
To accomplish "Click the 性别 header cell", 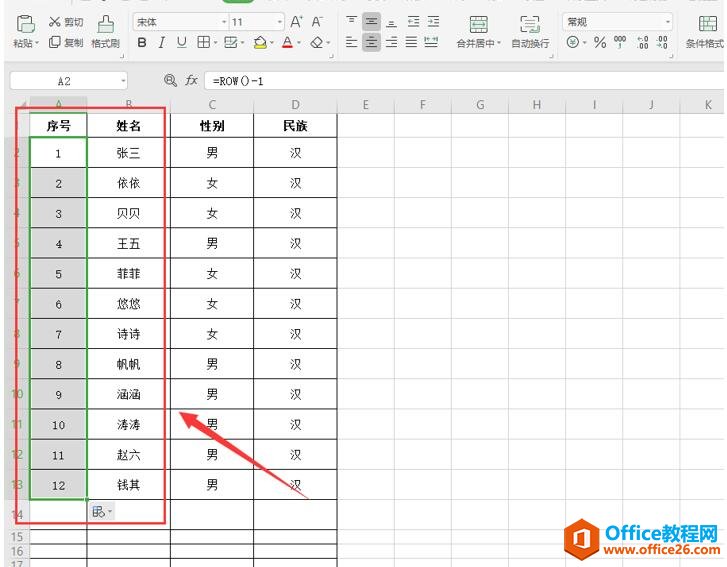I will click(212, 125).
